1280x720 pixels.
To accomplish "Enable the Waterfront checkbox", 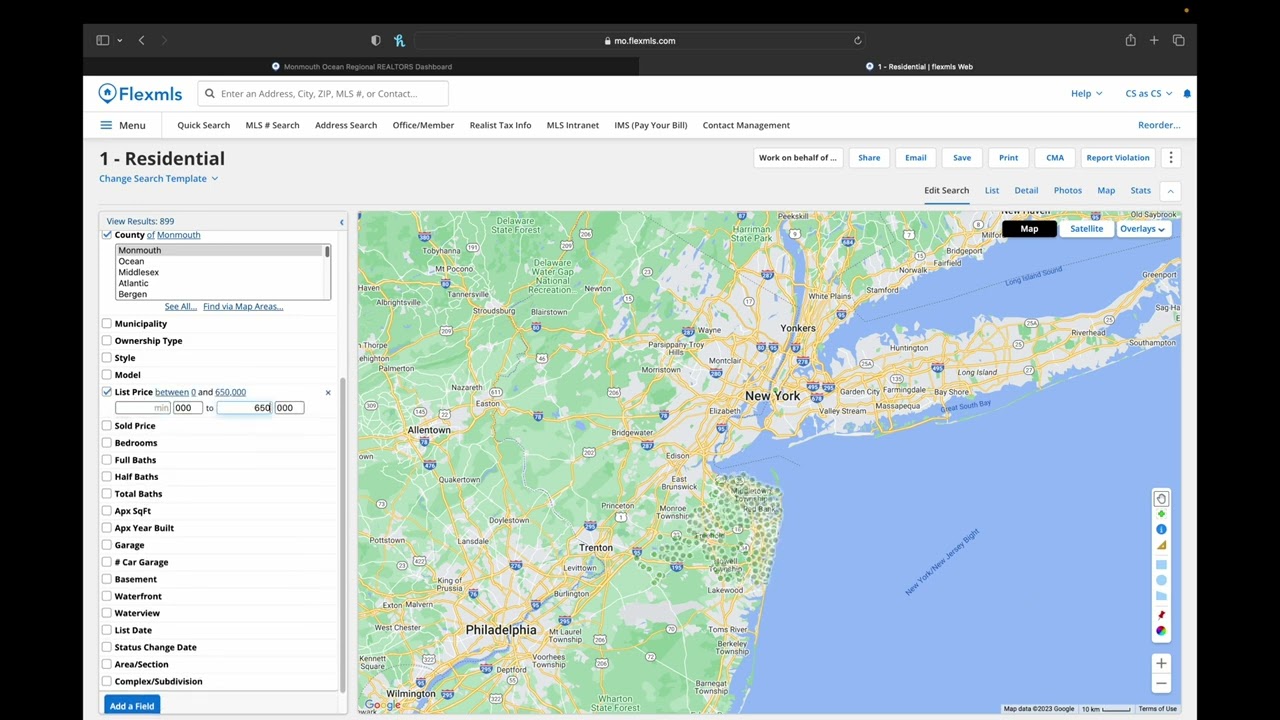I will (x=107, y=596).
